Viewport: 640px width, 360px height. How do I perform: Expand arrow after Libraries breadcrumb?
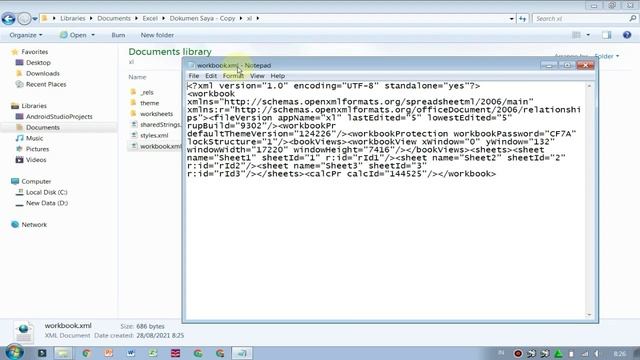point(91,18)
